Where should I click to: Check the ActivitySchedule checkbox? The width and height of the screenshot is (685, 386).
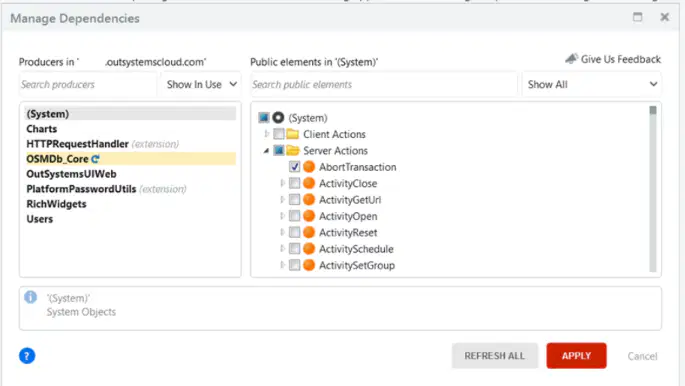[x=294, y=248]
